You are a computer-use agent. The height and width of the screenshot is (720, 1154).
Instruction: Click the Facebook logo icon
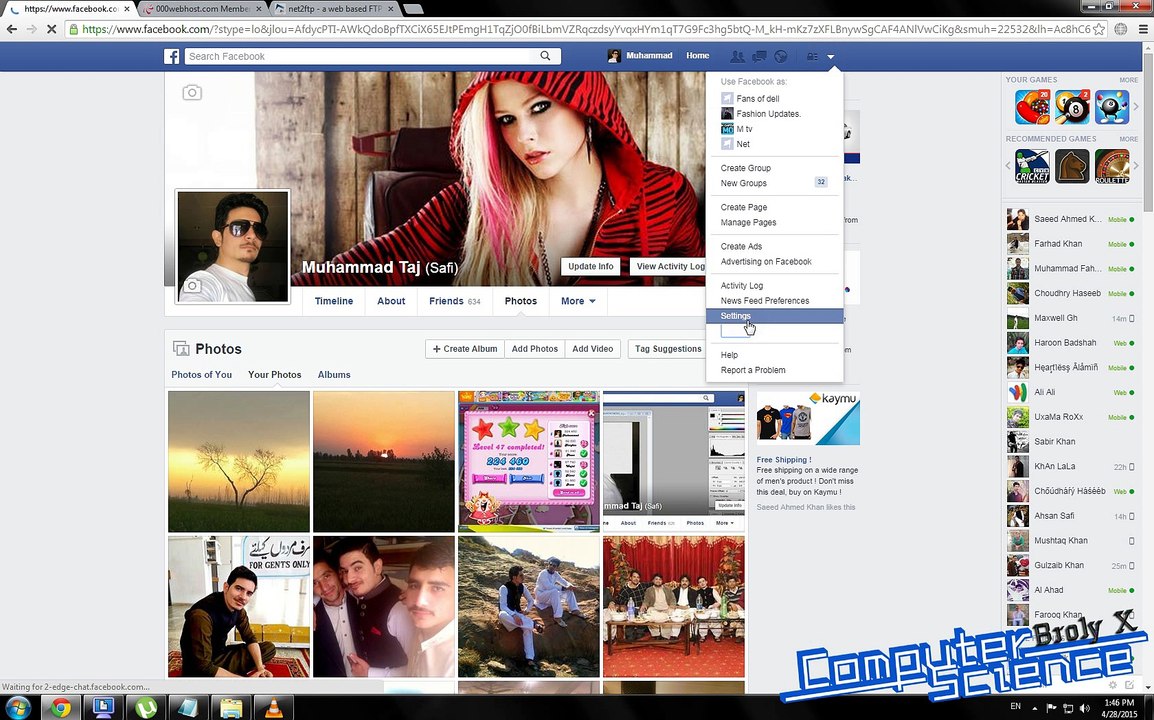(171, 57)
